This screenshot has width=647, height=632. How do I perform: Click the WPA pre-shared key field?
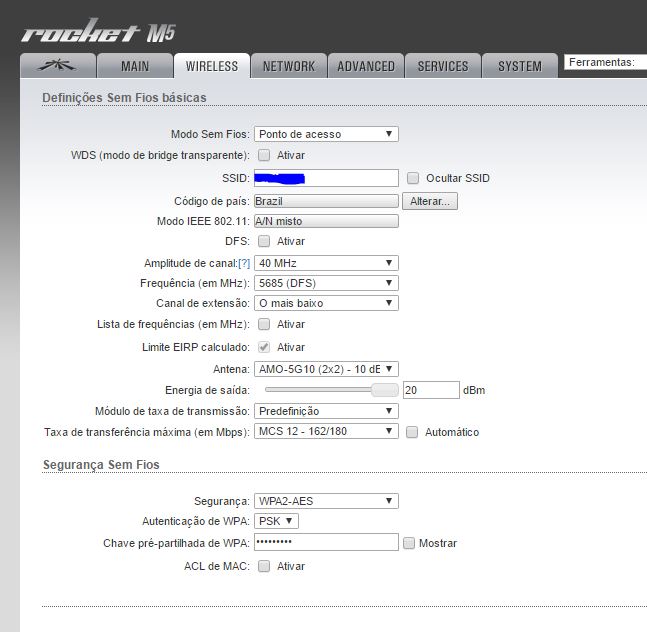[326, 542]
